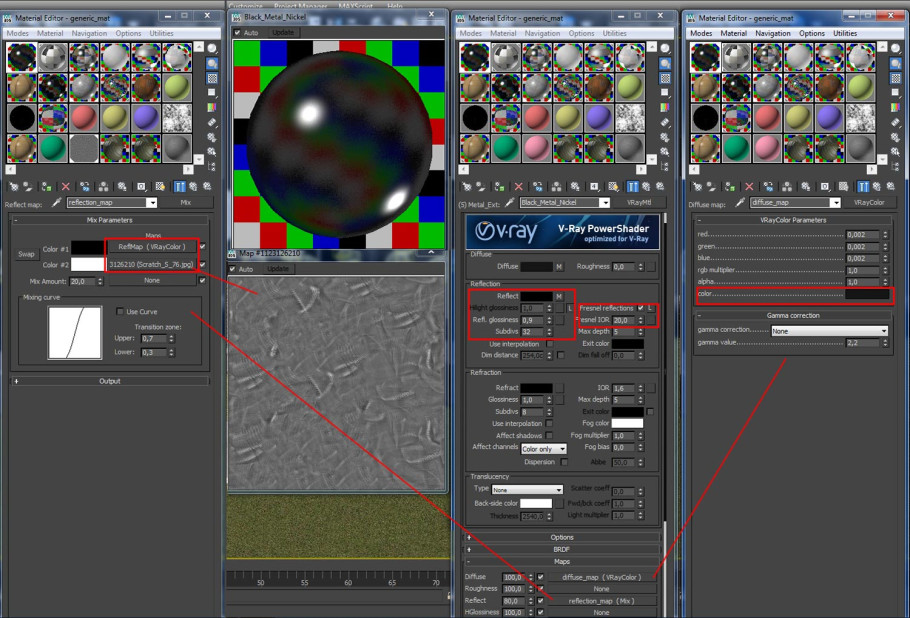Image resolution: width=910 pixels, height=618 pixels.
Task: Click the white Fog color swatch
Action: (x=627, y=423)
